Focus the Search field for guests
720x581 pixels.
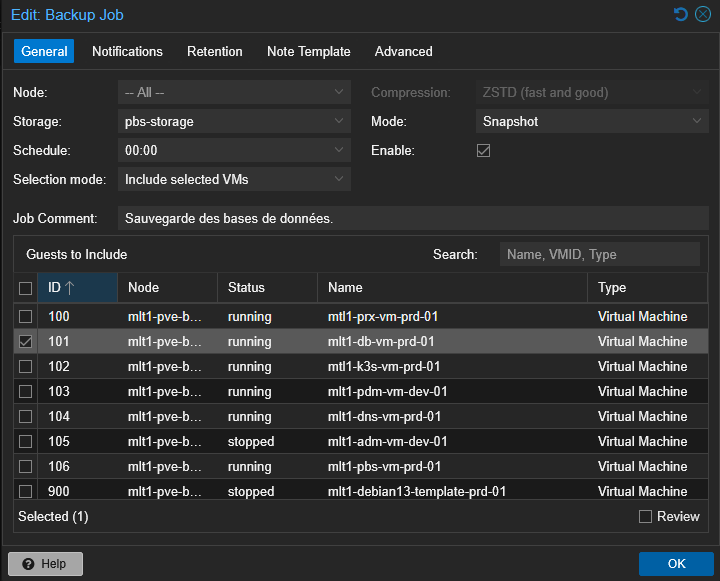pyautogui.click(x=600, y=254)
